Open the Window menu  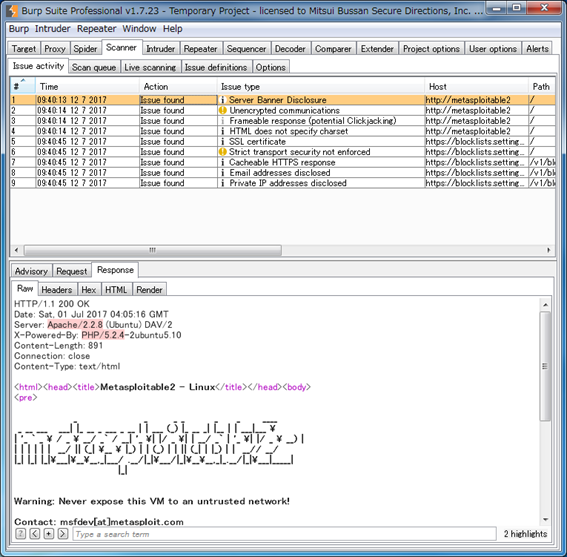tap(139, 29)
